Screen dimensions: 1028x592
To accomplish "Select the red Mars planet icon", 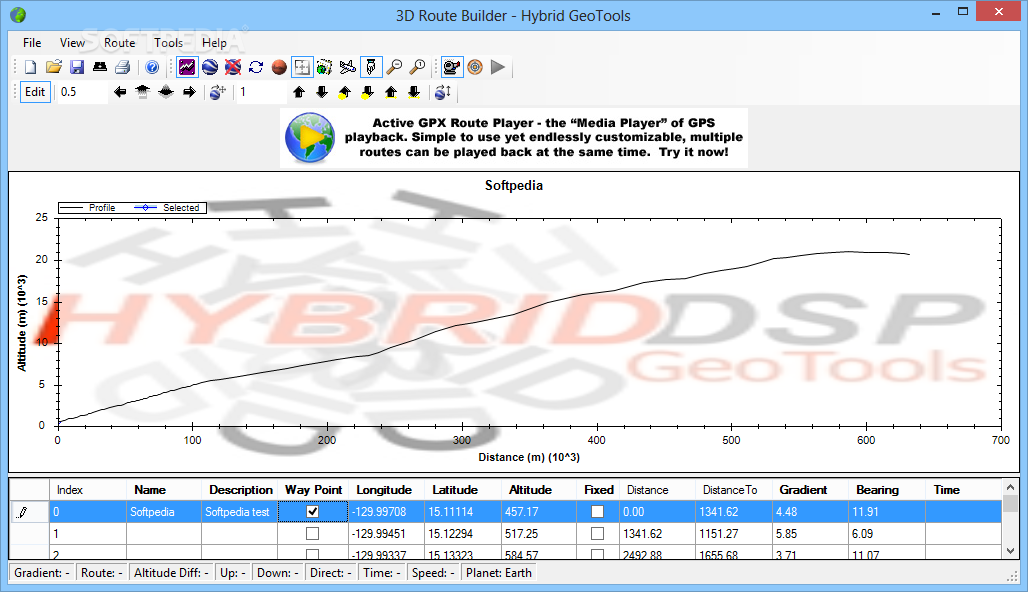I will 279,67.
